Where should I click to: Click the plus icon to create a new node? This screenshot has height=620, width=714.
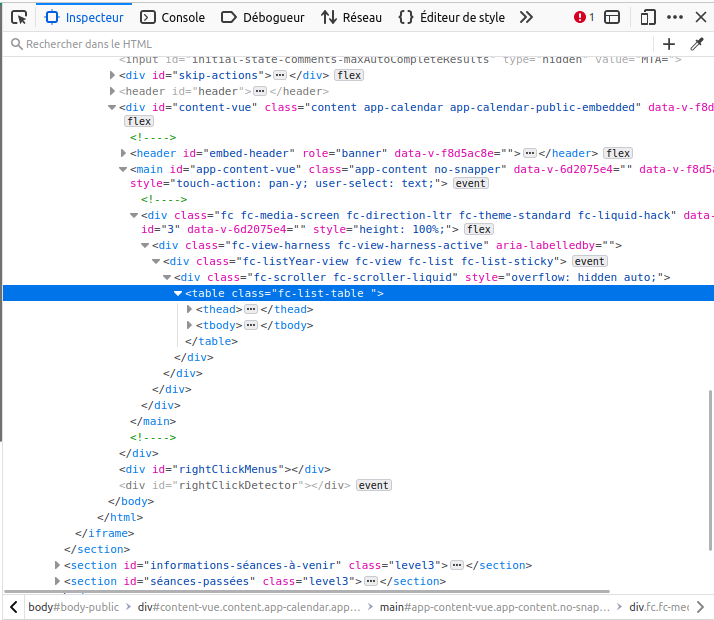pos(669,44)
